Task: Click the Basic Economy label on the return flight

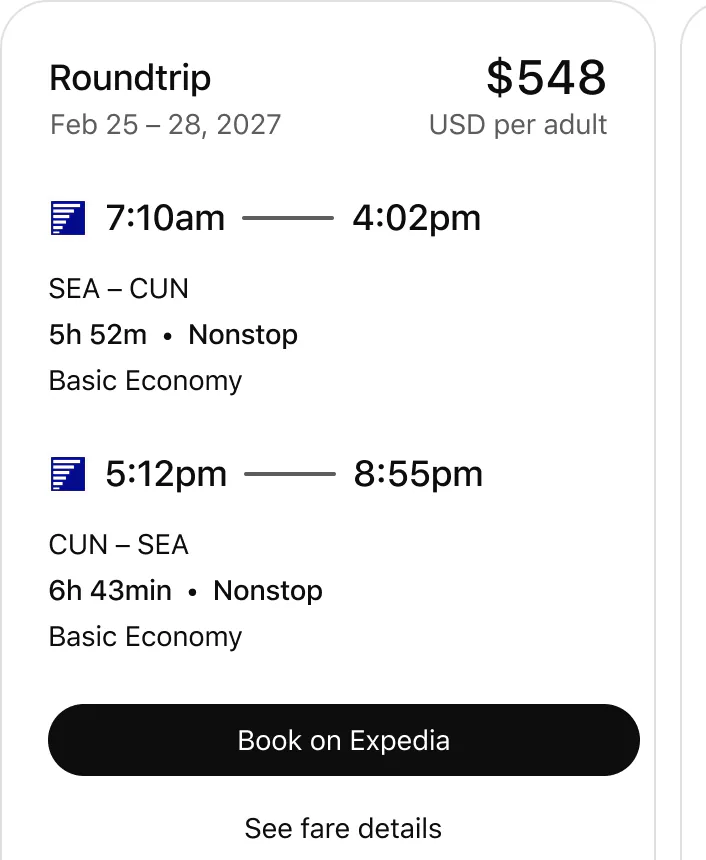Action: (144, 636)
